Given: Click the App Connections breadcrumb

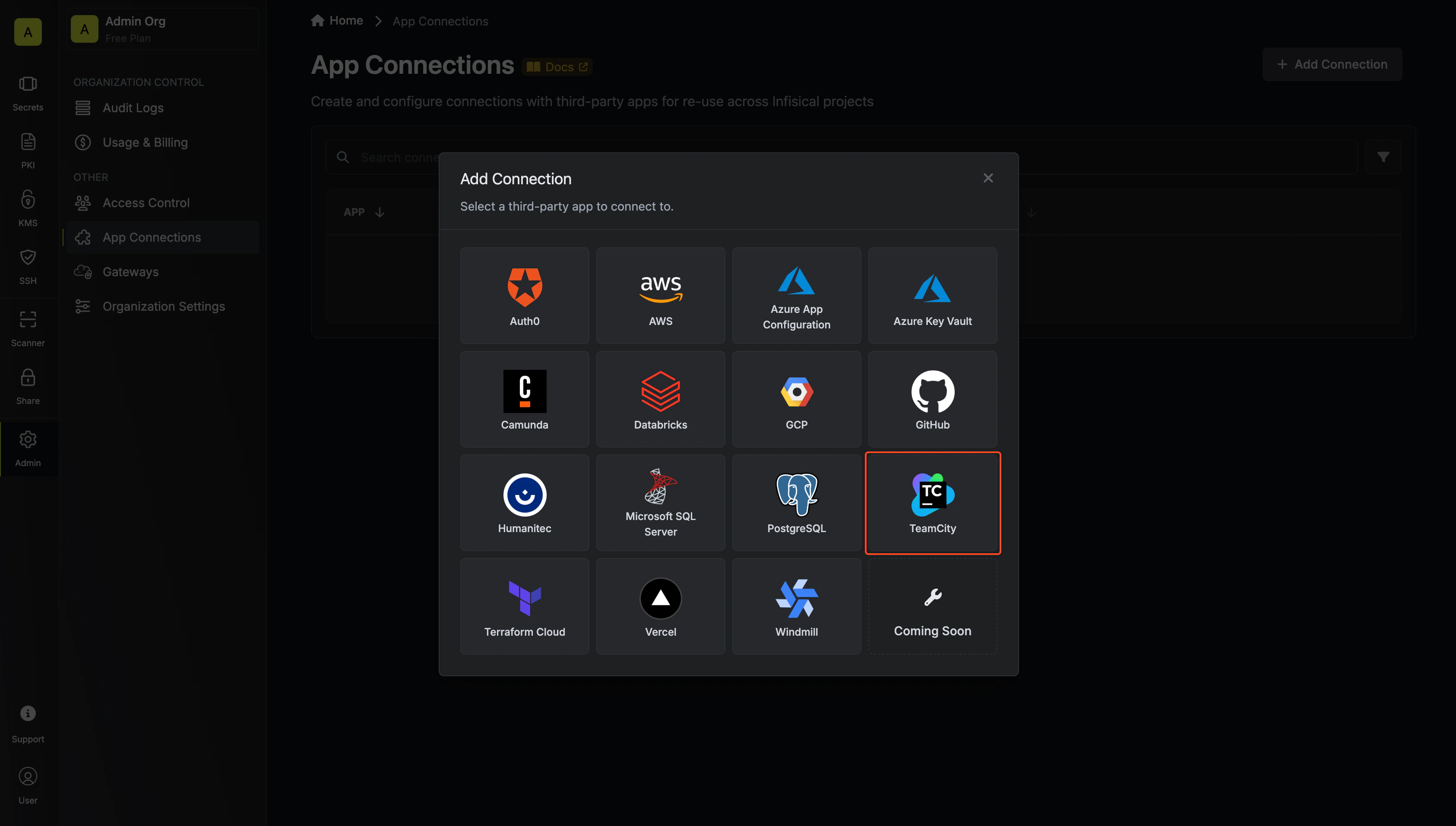Looking at the screenshot, I should click(440, 21).
